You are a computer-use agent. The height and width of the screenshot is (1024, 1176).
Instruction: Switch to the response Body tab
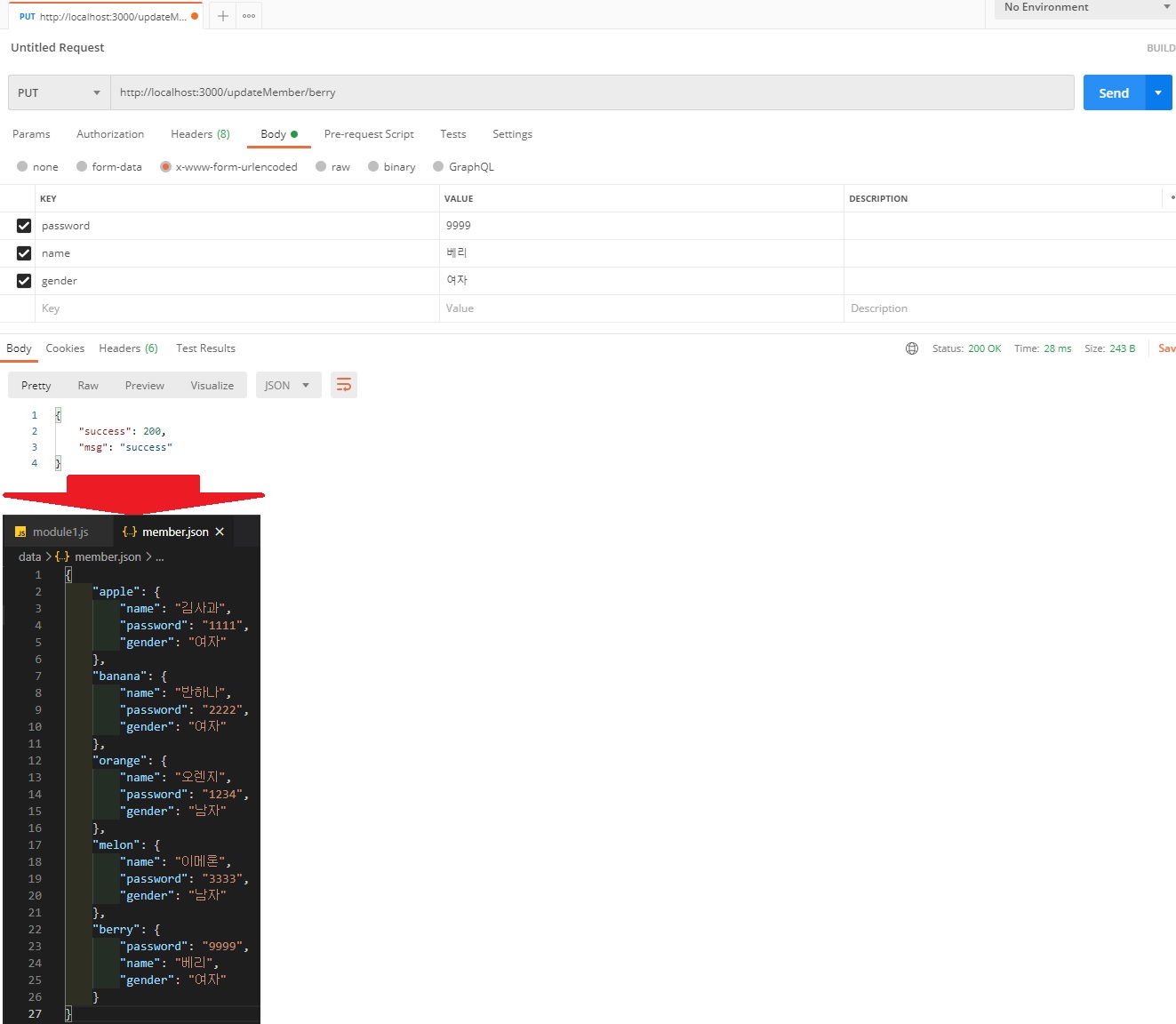click(x=19, y=348)
